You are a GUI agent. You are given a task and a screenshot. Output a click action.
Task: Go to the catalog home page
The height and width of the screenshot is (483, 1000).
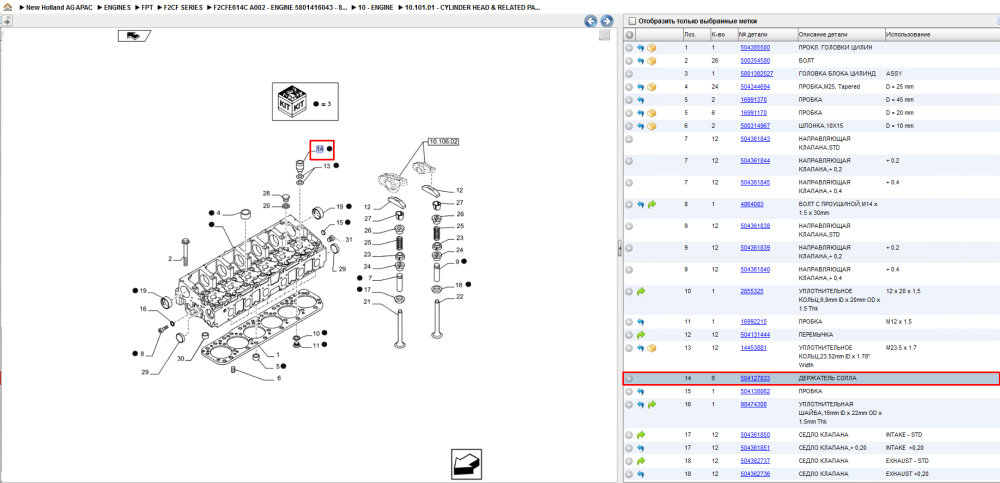8,8
